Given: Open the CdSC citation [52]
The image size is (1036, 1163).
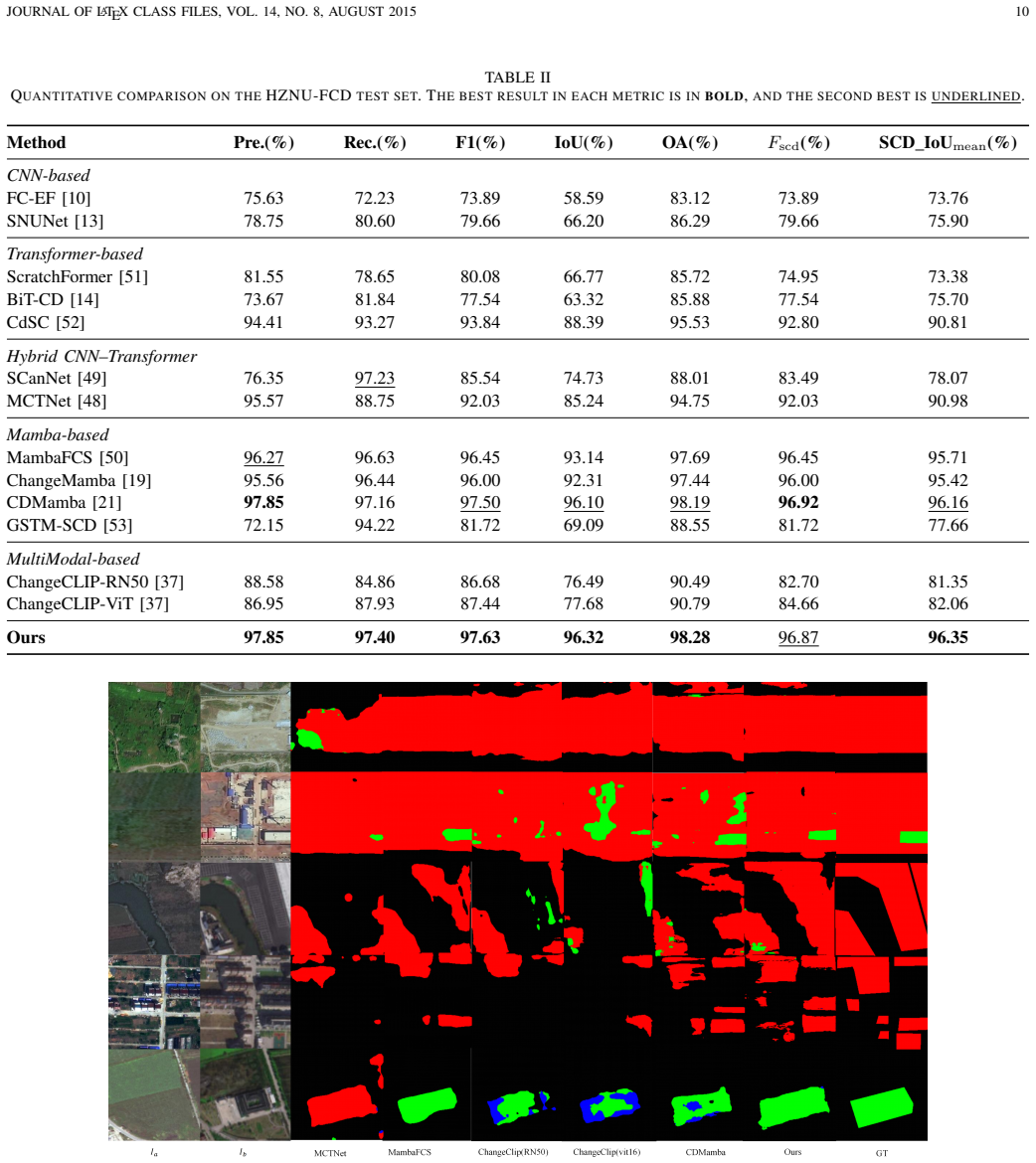Looking at the screenshot, I should (70, 323).
